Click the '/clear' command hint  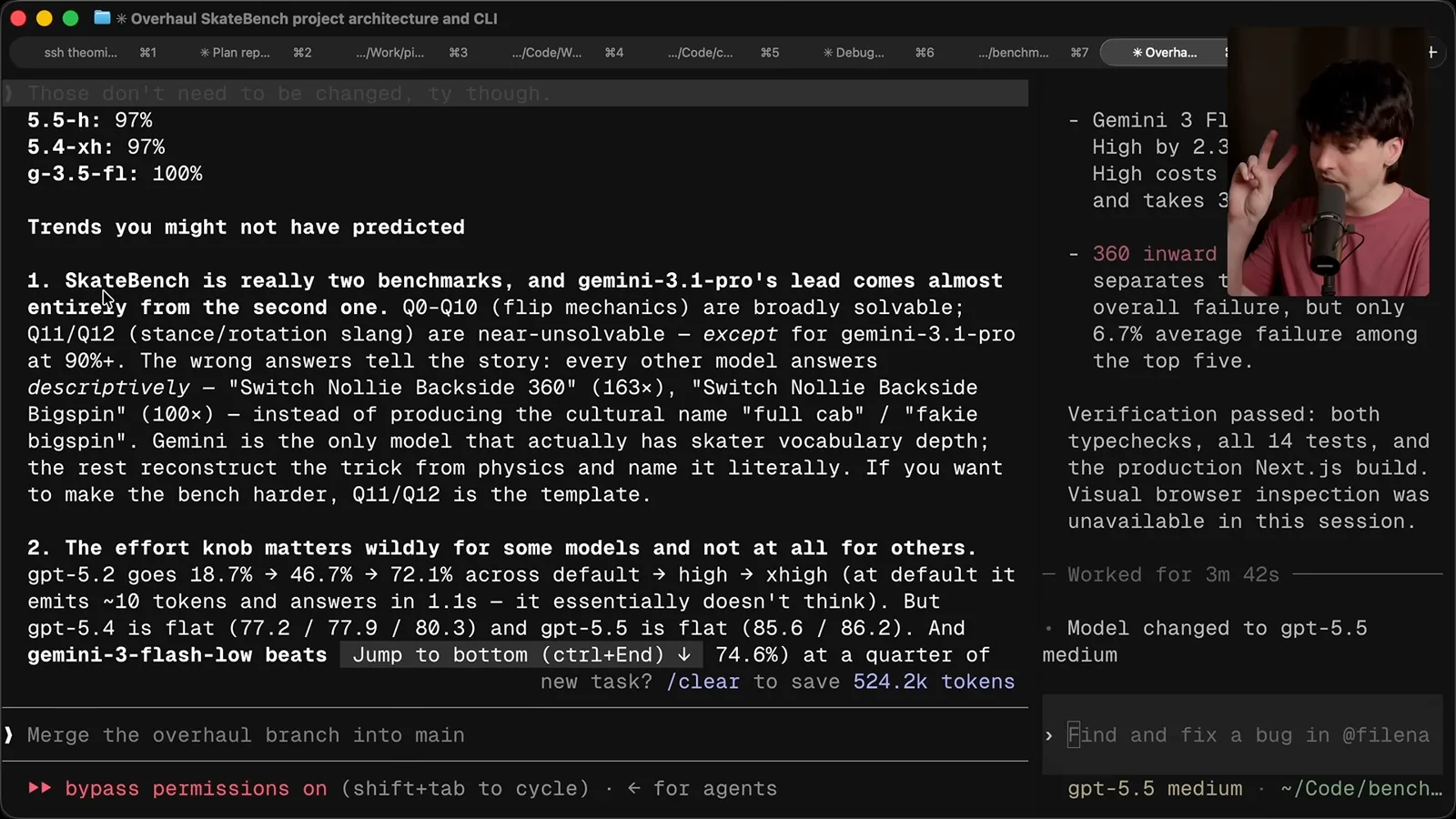pyautogui.click(x=703, y=682)
